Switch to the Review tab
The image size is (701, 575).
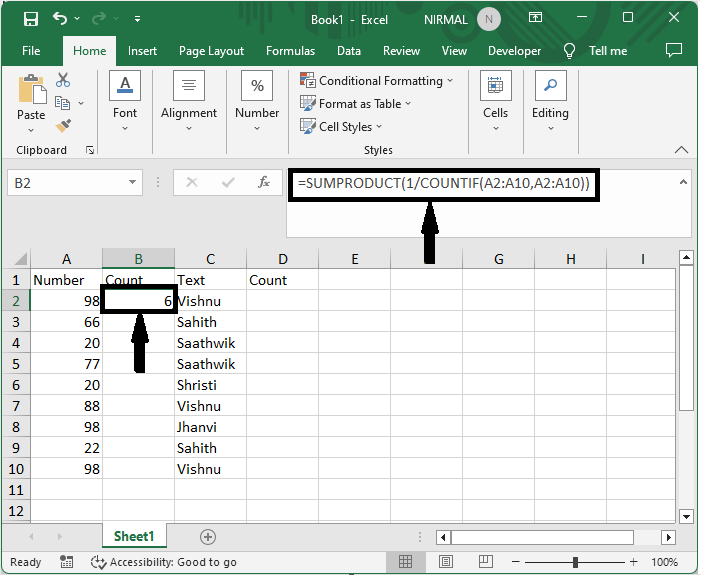(401, 51)
